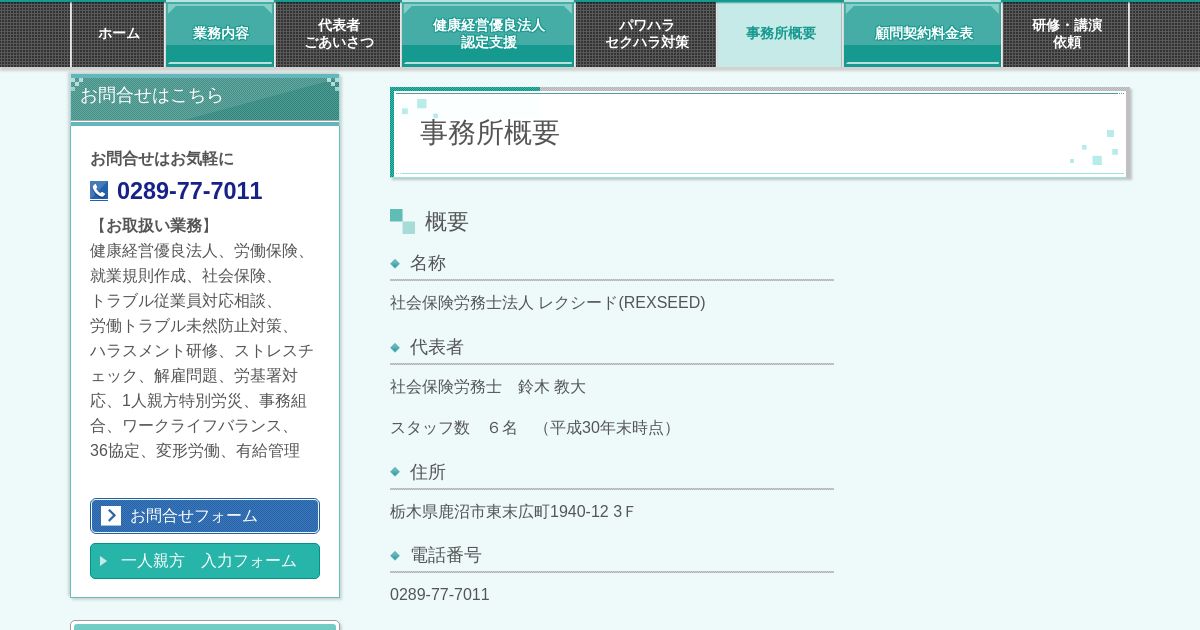The height and width of the screenshot is (630, 1200).
Task: Click 社会保険労務士 鈴木 教大 text
Action: (488, 387)
